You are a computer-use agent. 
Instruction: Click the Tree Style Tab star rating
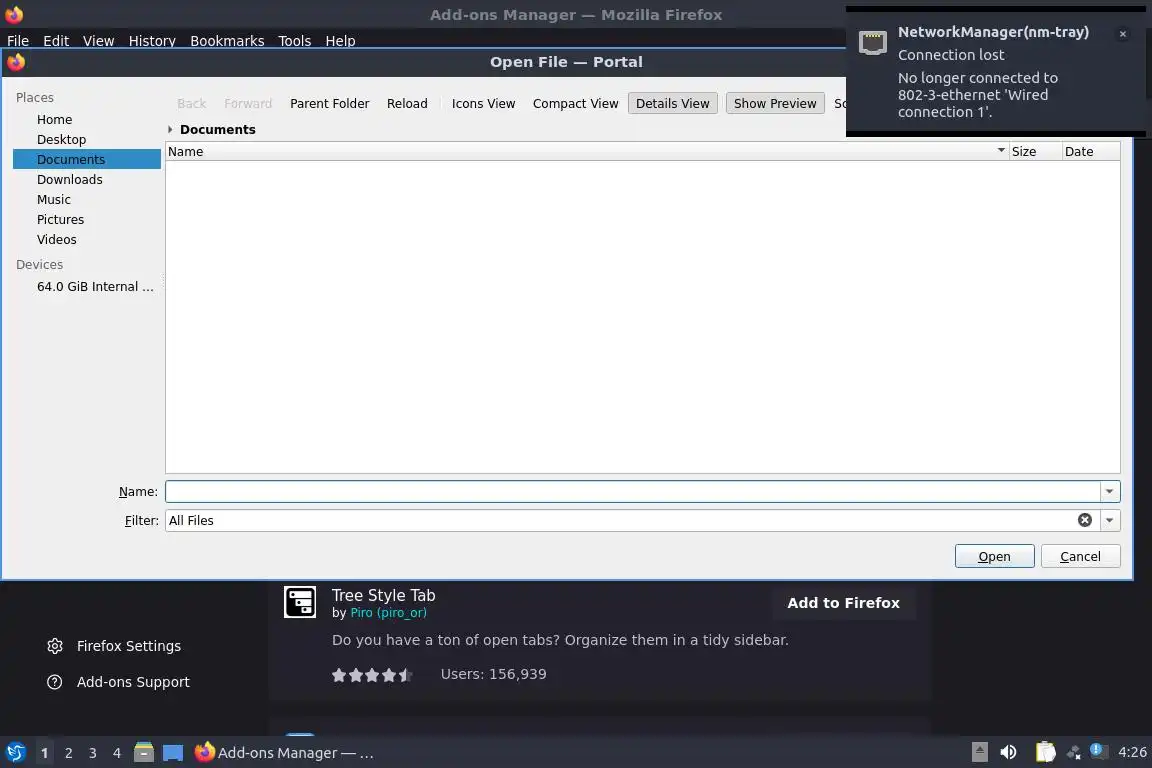pyautogui.click(x=372, y=675)
